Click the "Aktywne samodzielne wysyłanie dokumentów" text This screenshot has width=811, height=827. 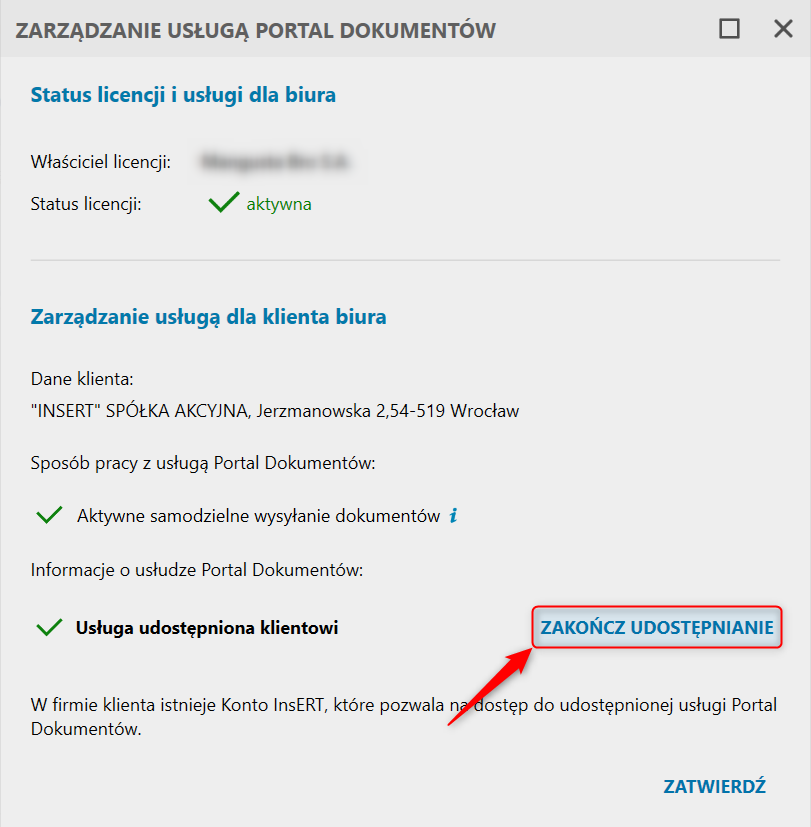tap(258, 516)
